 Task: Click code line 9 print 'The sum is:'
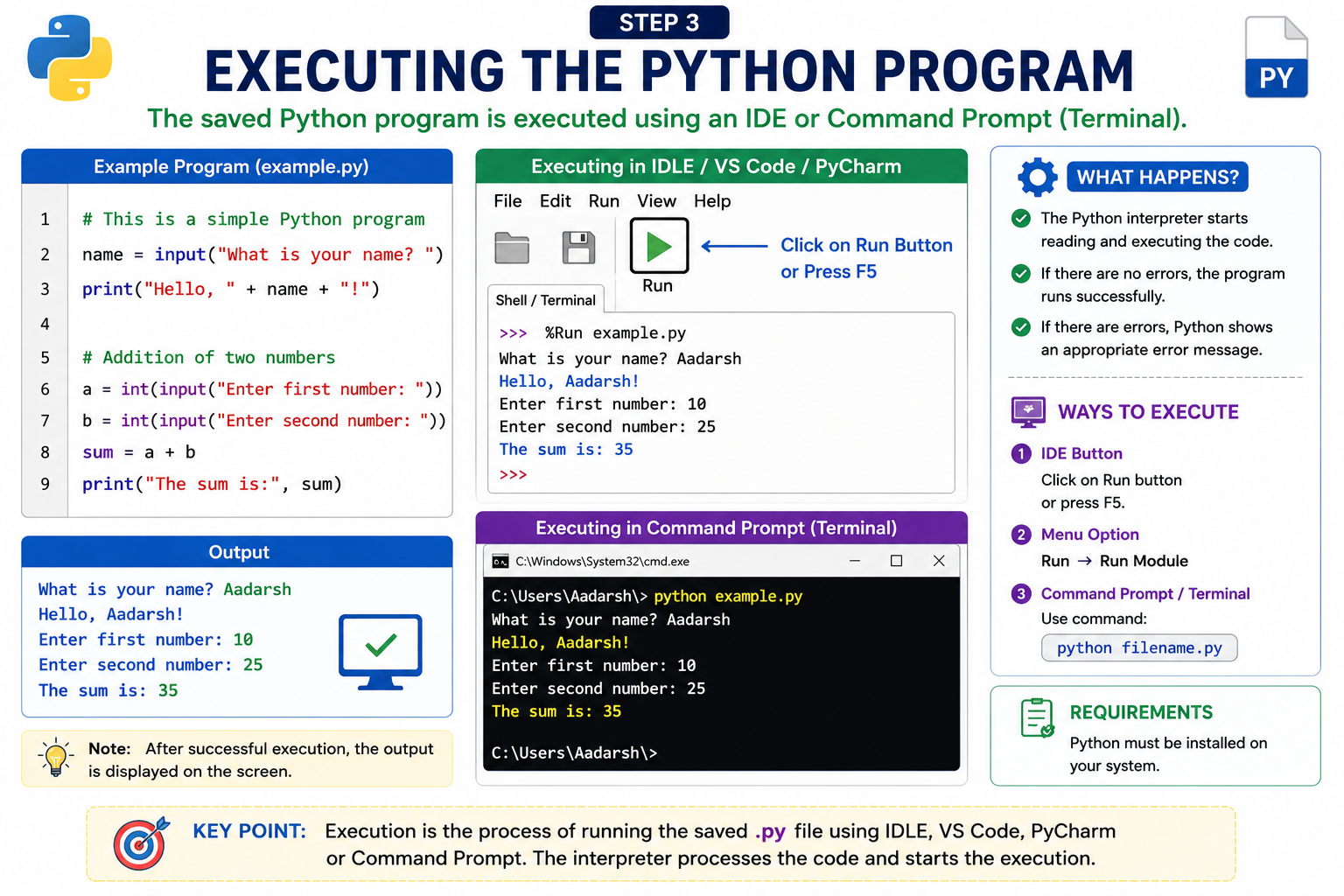coord(212,485)
